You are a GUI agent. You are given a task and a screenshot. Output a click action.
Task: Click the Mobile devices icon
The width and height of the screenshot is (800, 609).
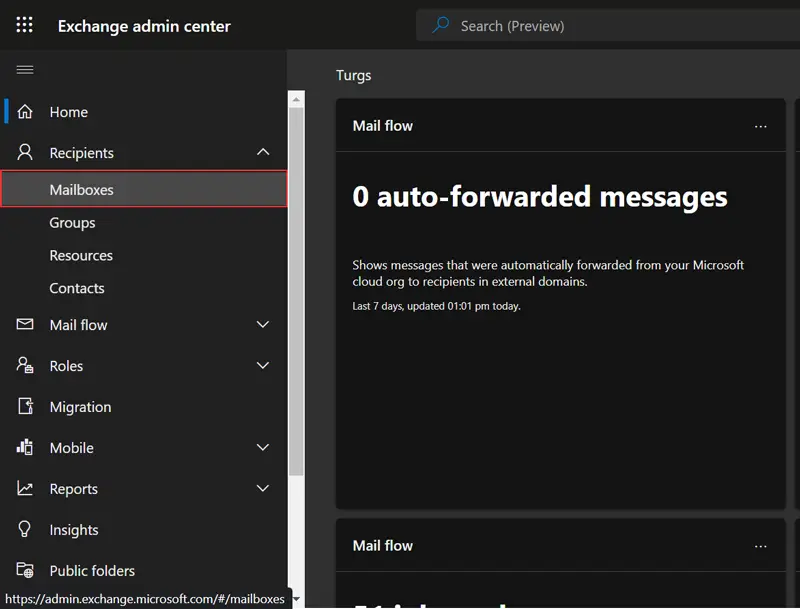click(25, 448)
